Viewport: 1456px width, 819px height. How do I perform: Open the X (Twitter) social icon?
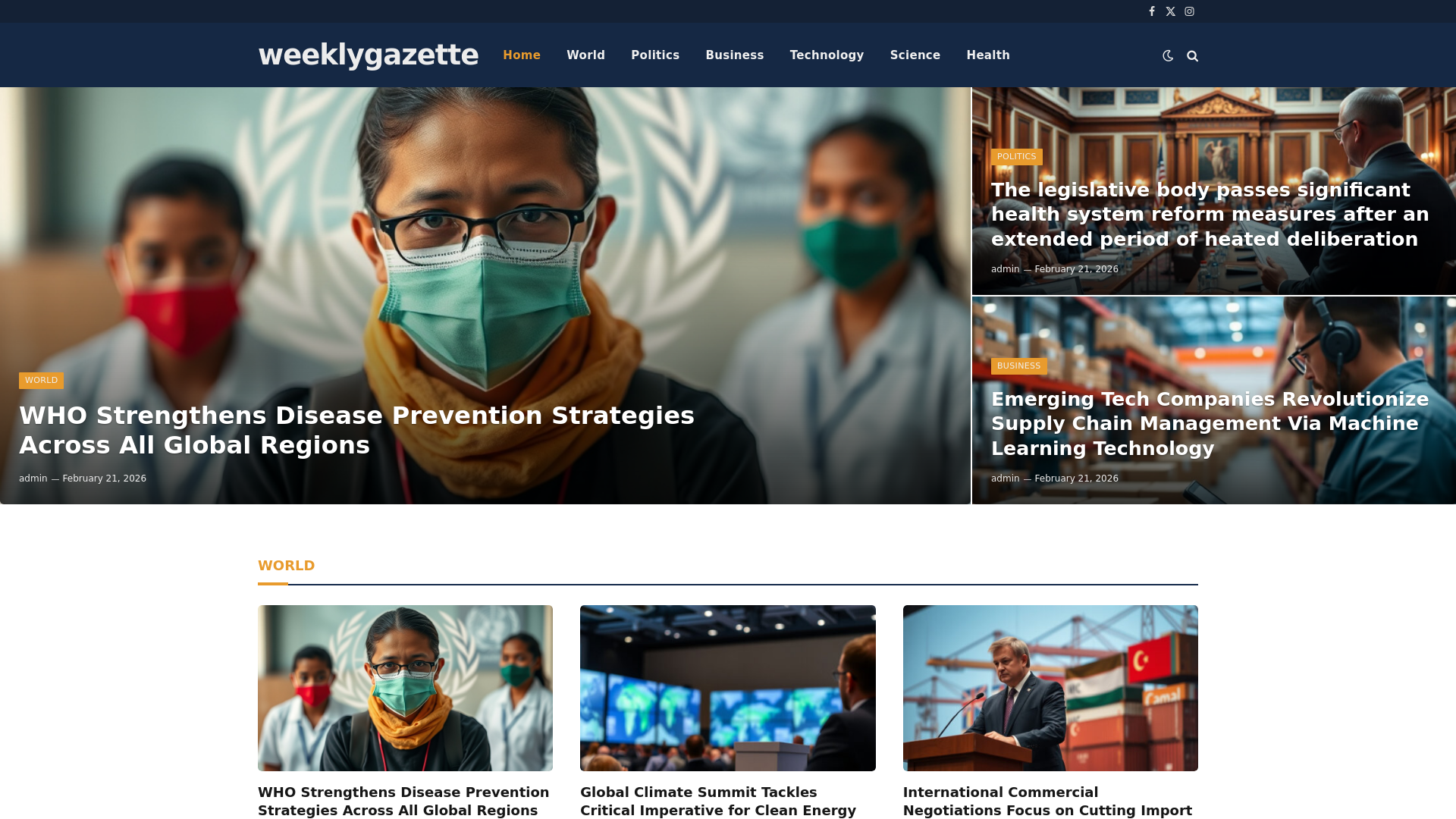coord(1170,11)
